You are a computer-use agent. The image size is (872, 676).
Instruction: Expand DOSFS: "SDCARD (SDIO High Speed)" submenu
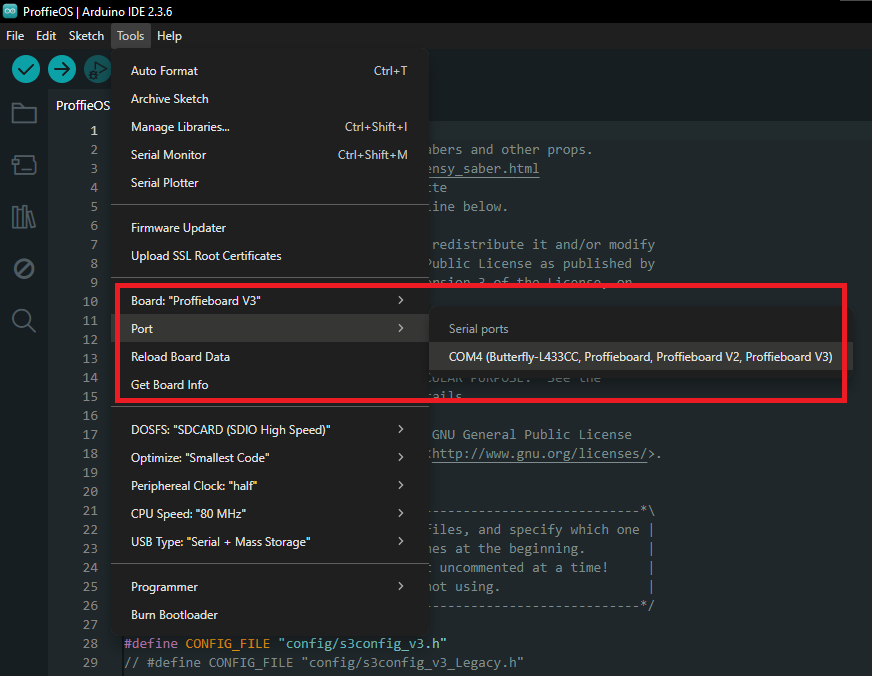point(270,430)
